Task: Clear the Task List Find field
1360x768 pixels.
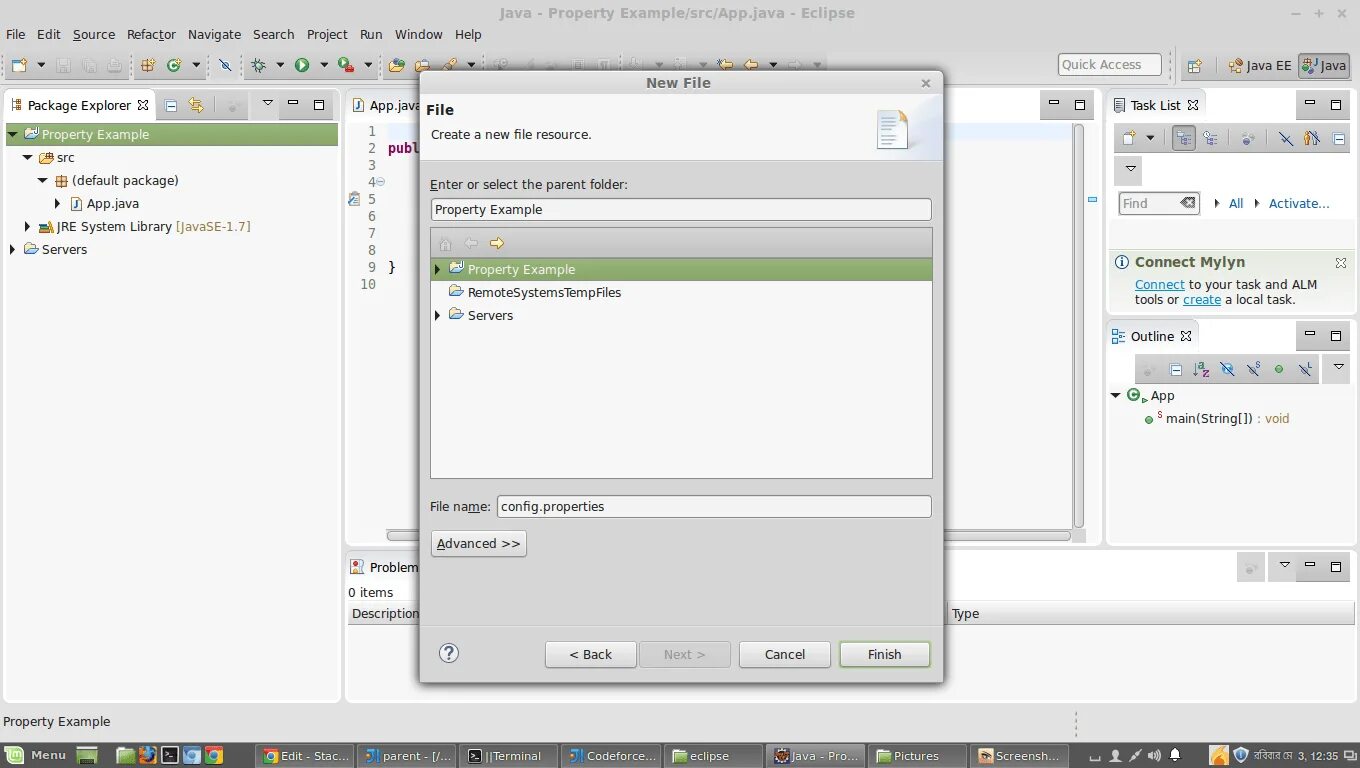Action: 1187,203
